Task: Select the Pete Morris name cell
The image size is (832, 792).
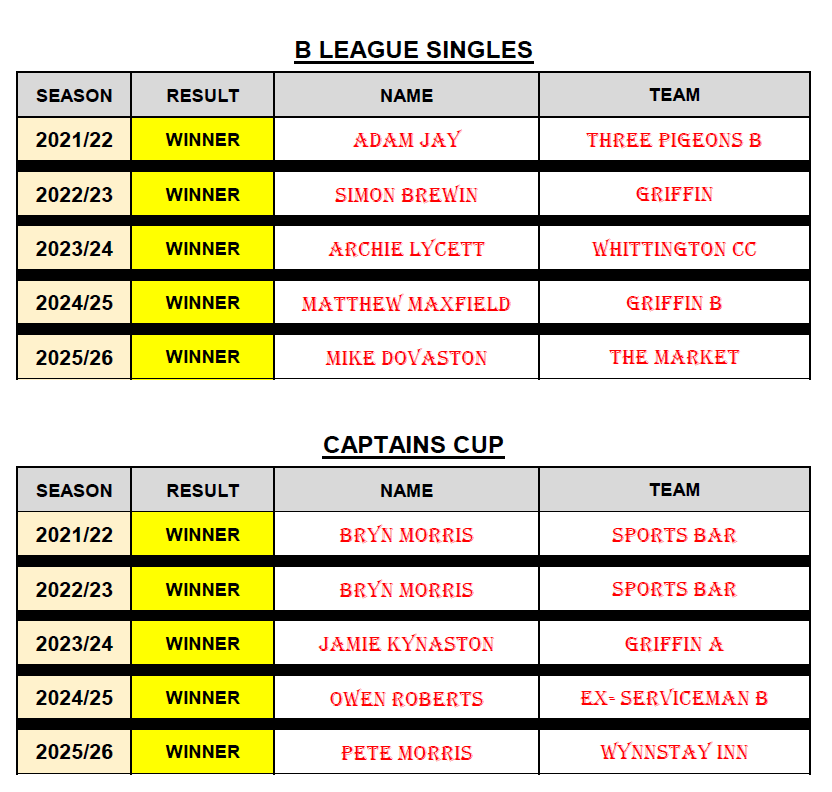Action: [x=407, y=752]
